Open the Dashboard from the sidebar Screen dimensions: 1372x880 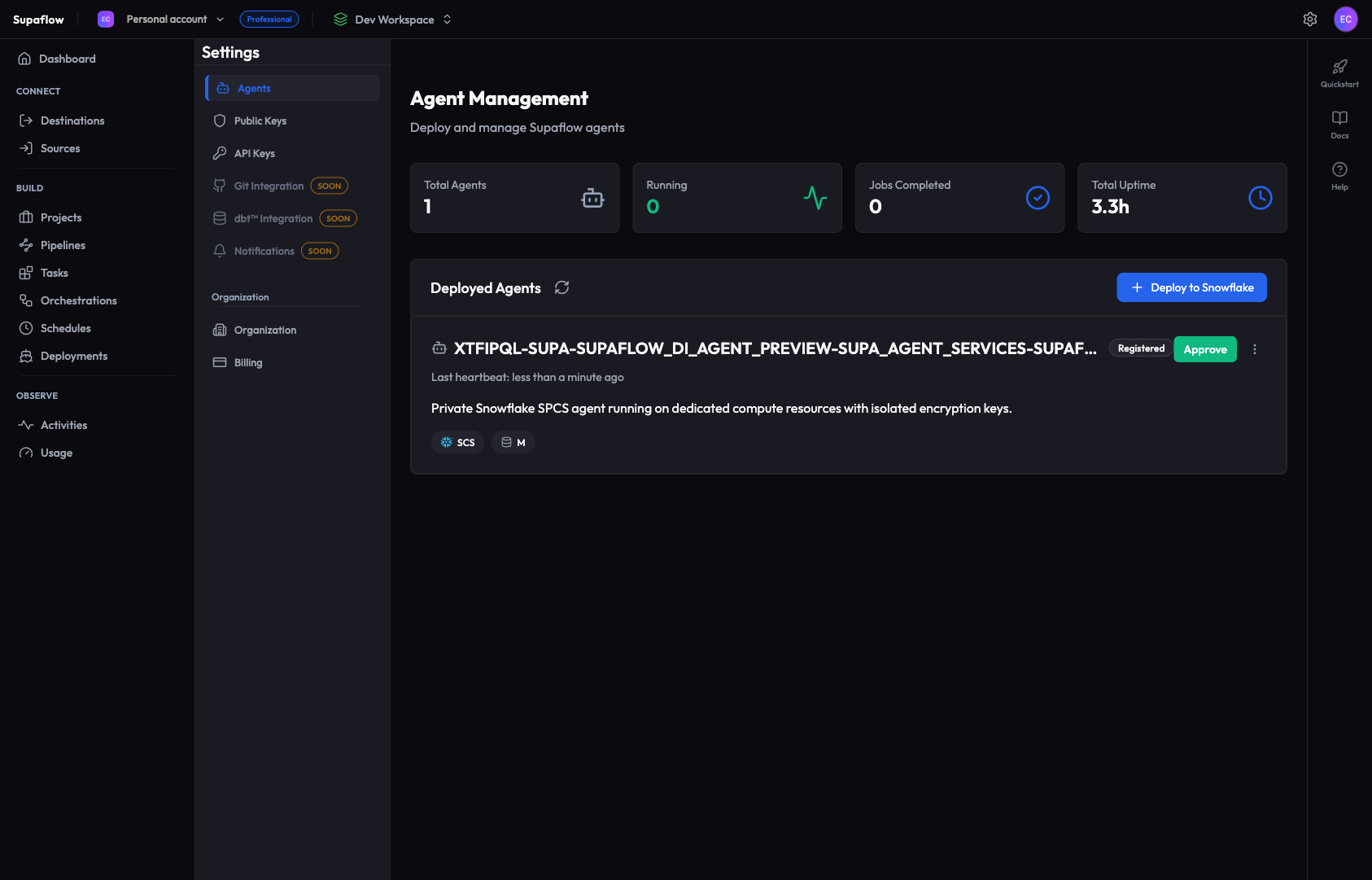point(67,58)
